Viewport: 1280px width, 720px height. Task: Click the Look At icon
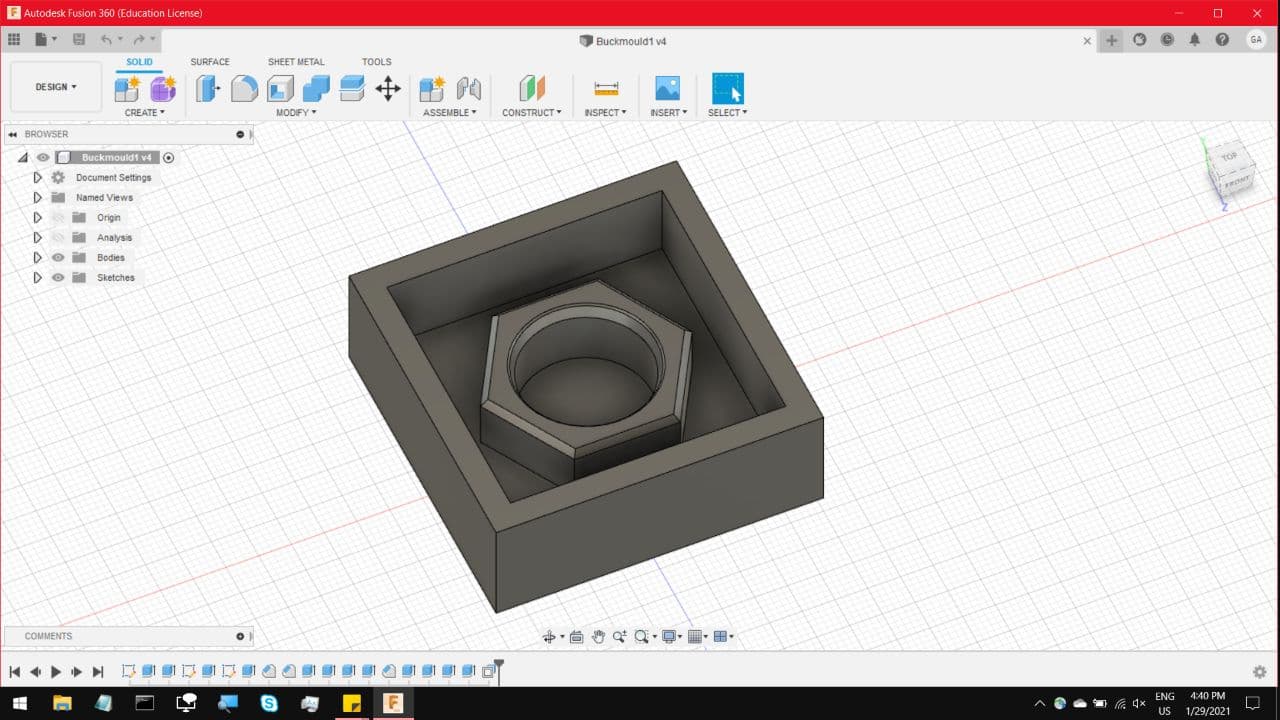click(x=576, y=637)
